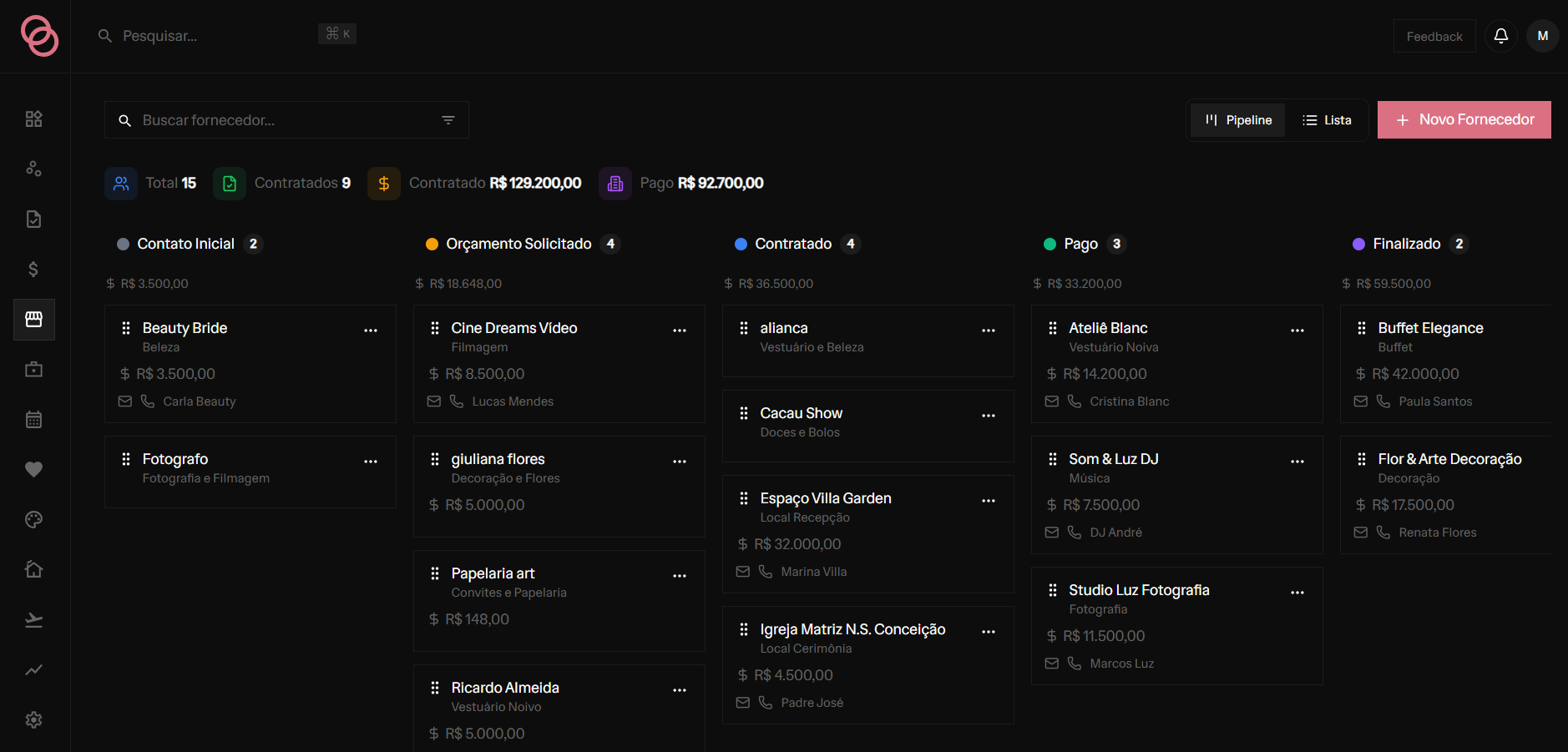This screenshot has height=752, width=1568.
Task: Click email icon on Beauty Bride card
Action: pos(125,401)
